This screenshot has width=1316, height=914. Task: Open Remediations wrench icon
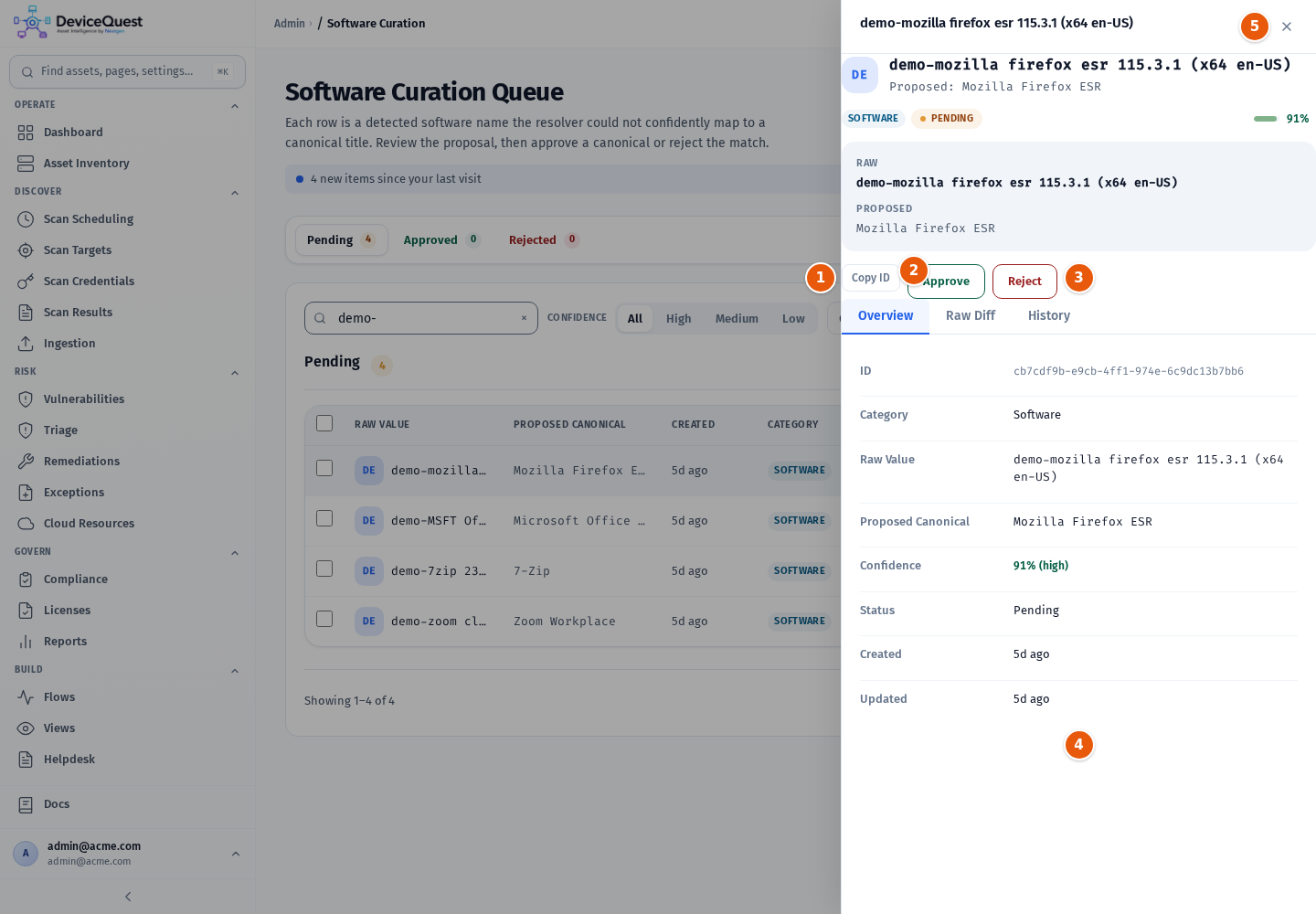tap(26, 462)
